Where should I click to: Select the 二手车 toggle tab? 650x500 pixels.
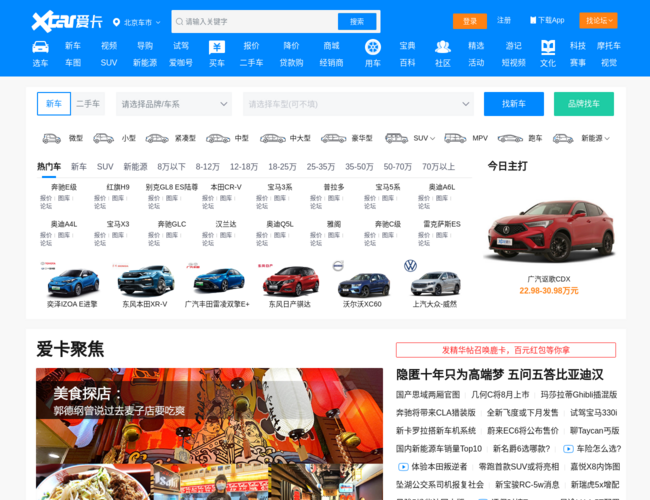88,104
